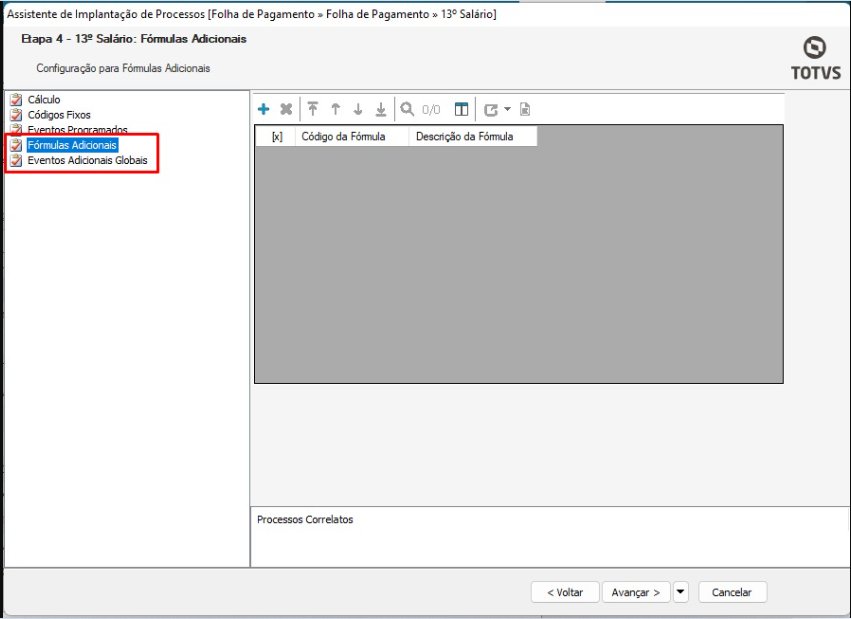Image resolution: width=851 pixels, height=619 pixels.
Task: Click the export icon in grid toolbar
Action: (491, 110)
